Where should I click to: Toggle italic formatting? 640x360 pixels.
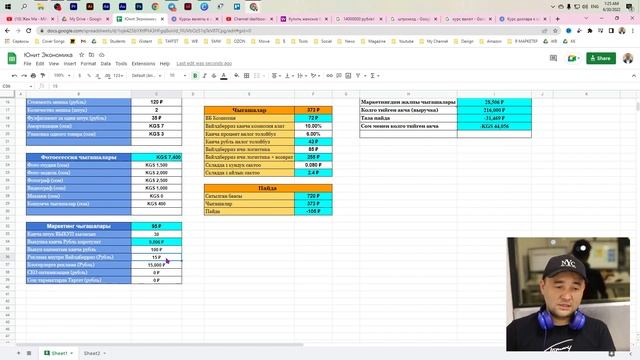(204, 76)
